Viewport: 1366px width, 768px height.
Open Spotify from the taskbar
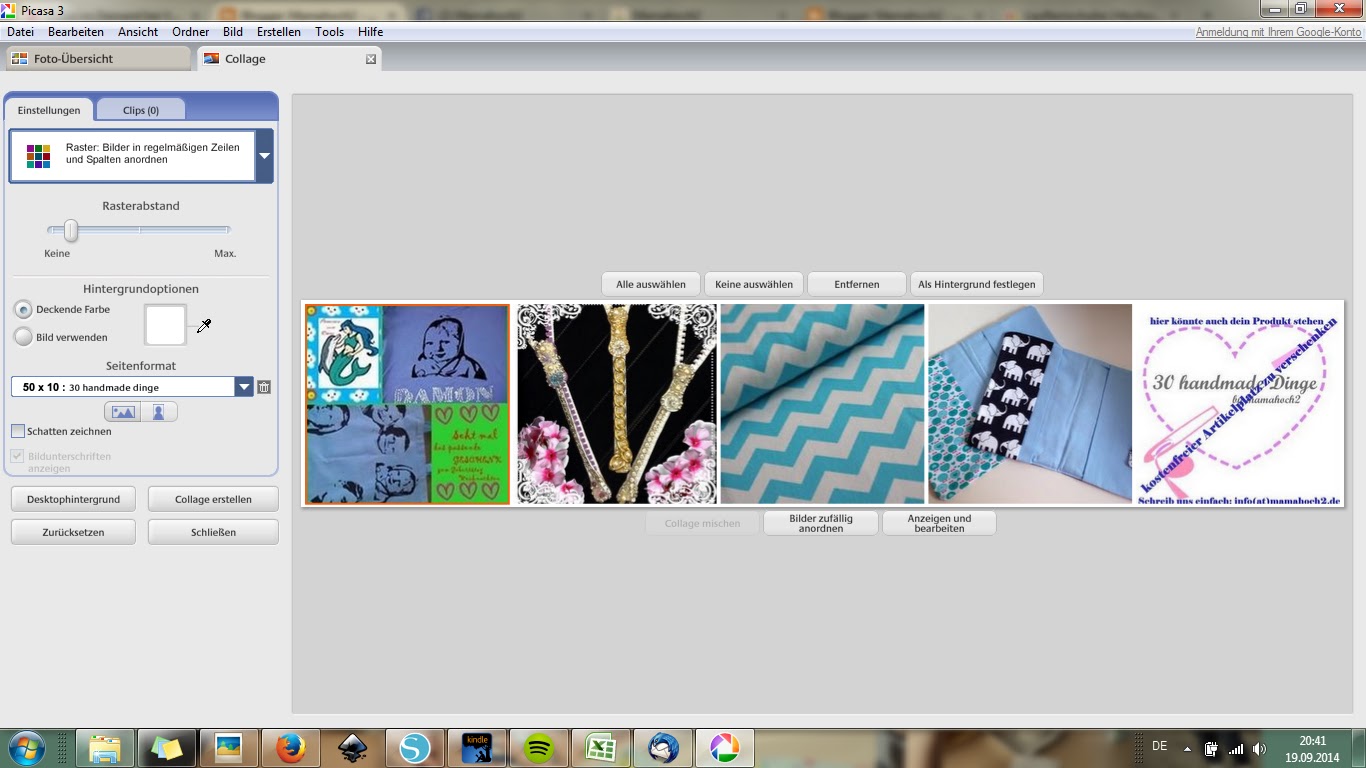coord(539,747)
